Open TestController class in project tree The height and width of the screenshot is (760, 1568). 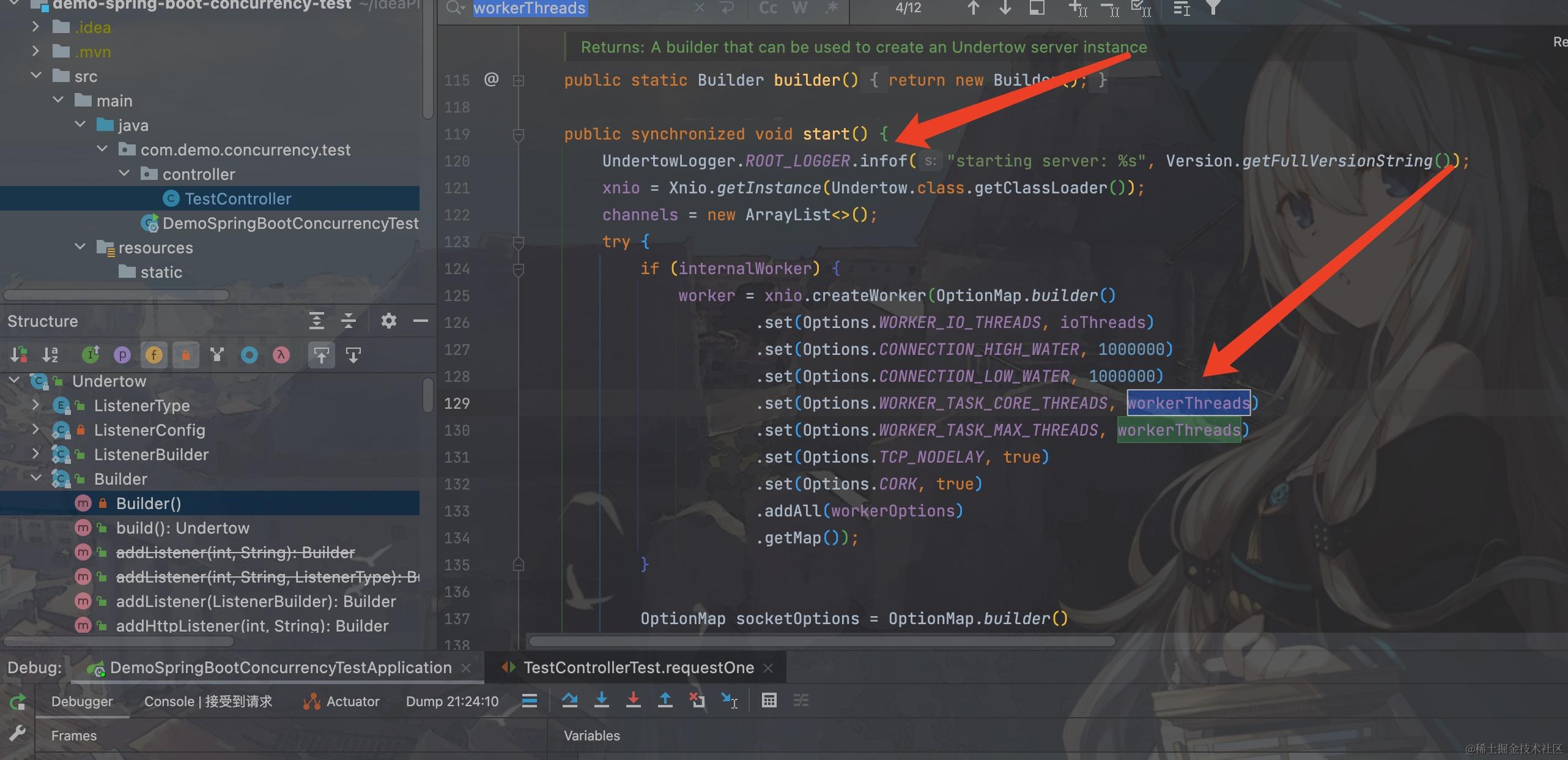pos(238,198)
